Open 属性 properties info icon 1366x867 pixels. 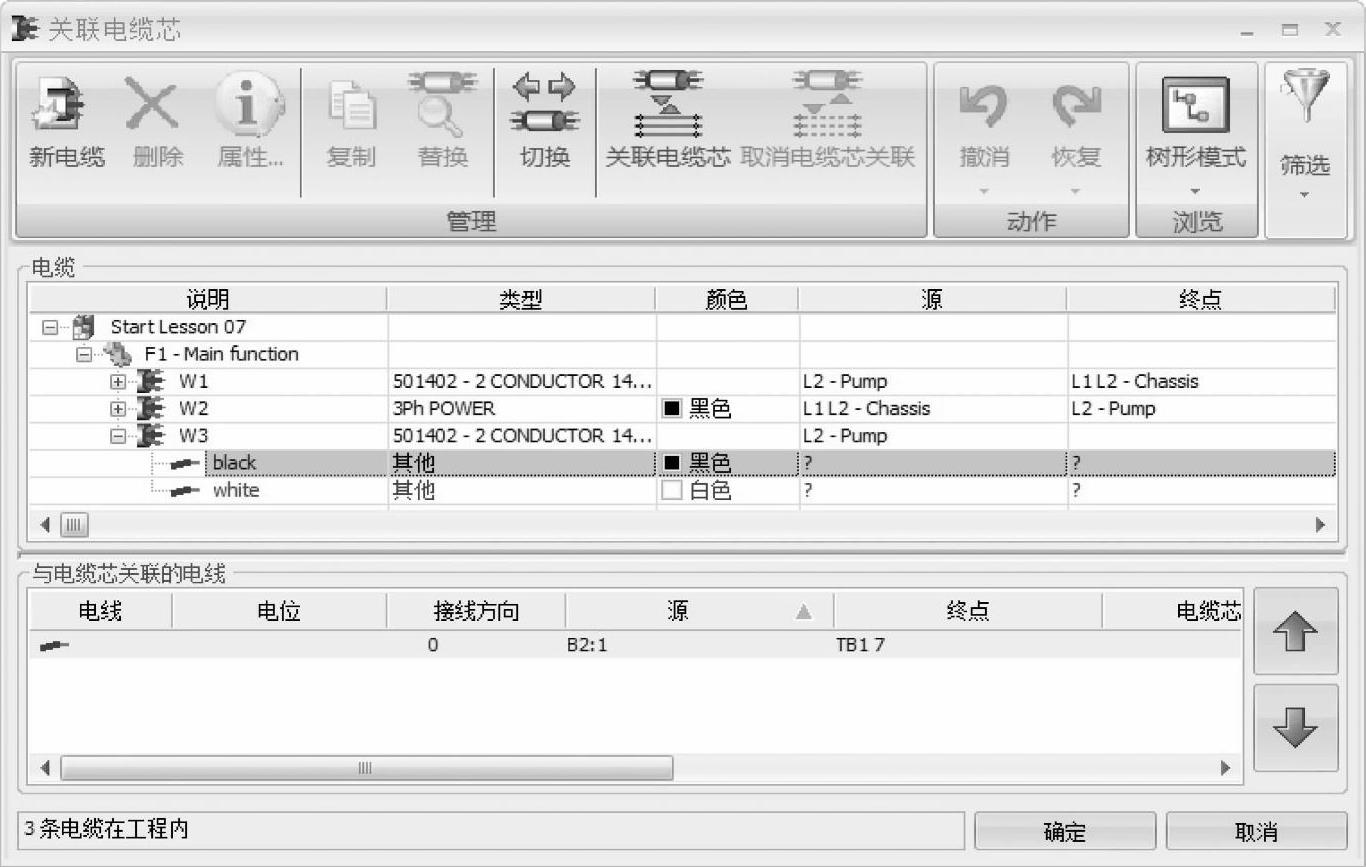tap(249, 104)
